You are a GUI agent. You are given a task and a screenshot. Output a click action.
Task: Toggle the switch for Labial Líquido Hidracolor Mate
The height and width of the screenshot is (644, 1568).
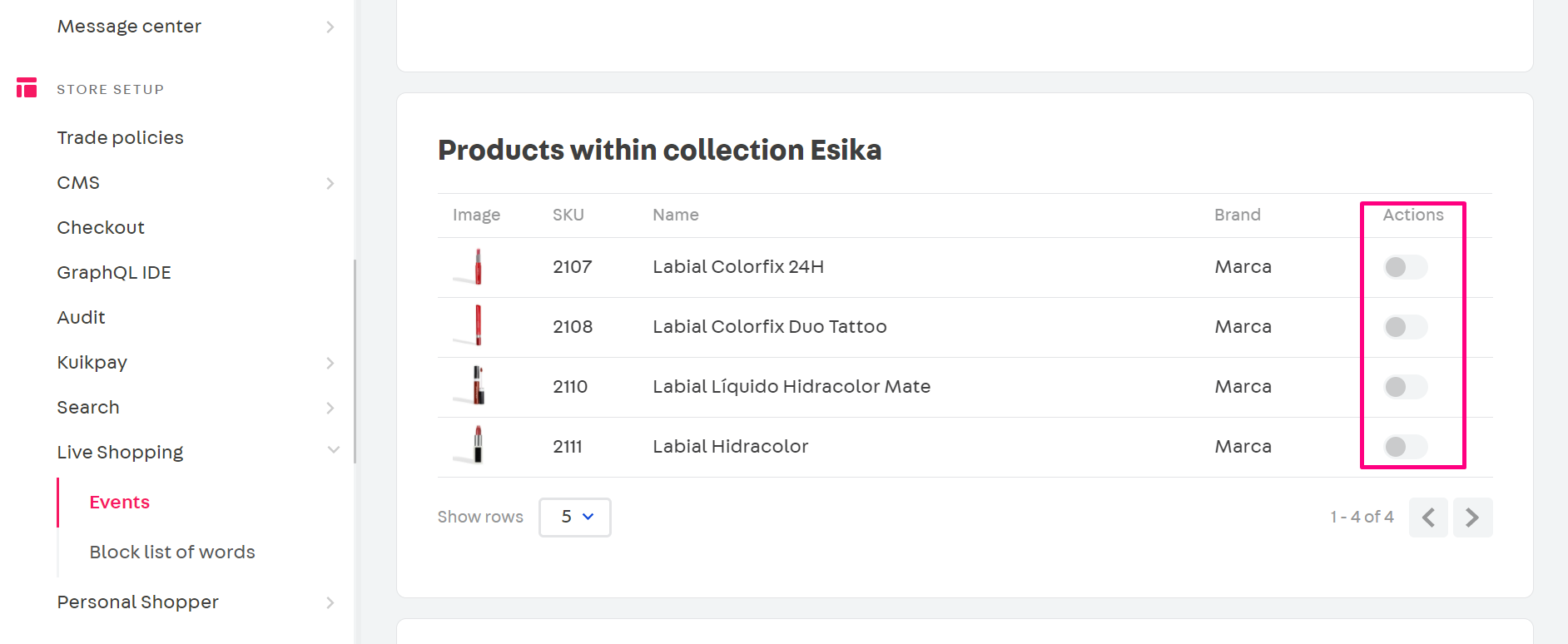[1405, 387]
